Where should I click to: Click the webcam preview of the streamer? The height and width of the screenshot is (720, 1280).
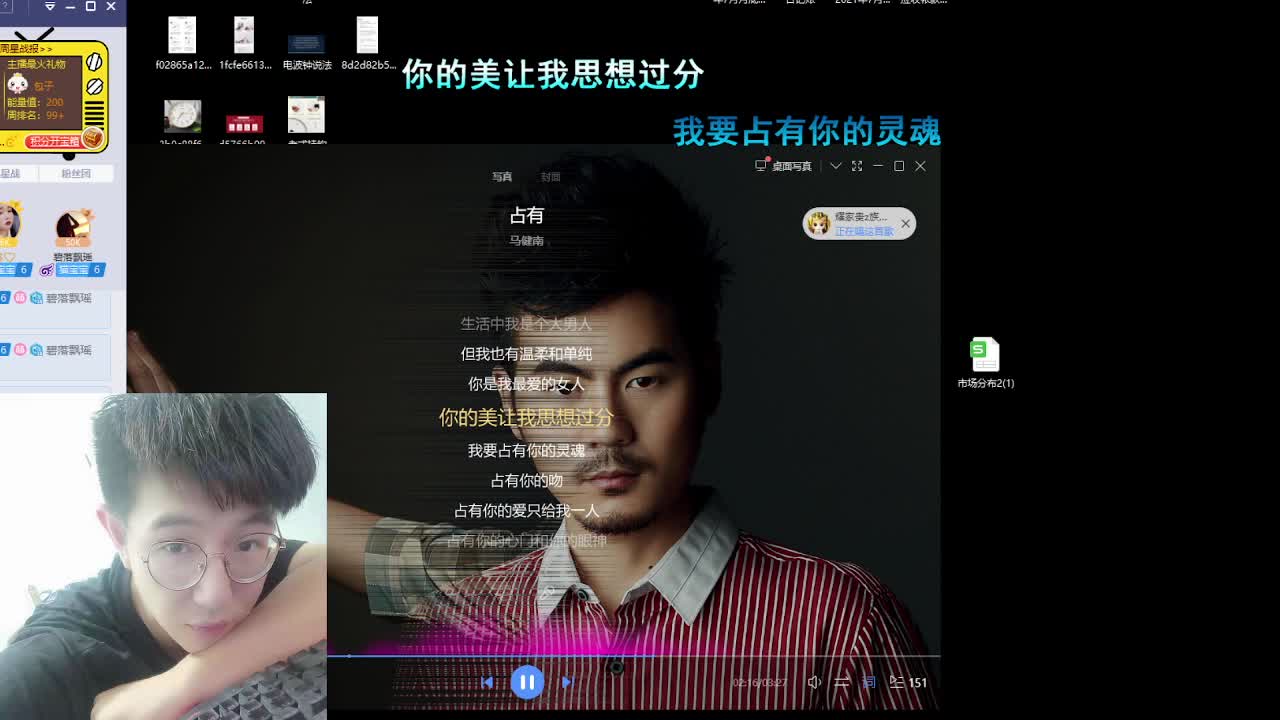click(163, 556)
